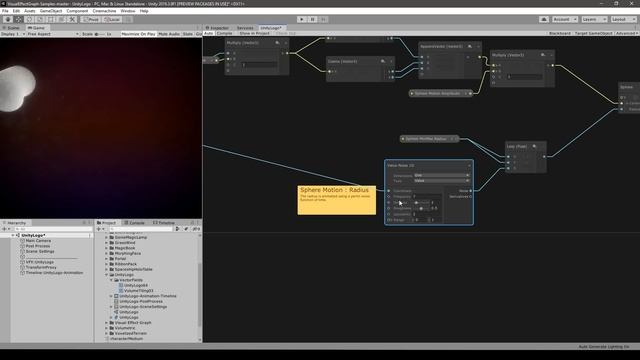Switch to the Scene tab
The width and height of the screenshot is (640, 360).
11,28
